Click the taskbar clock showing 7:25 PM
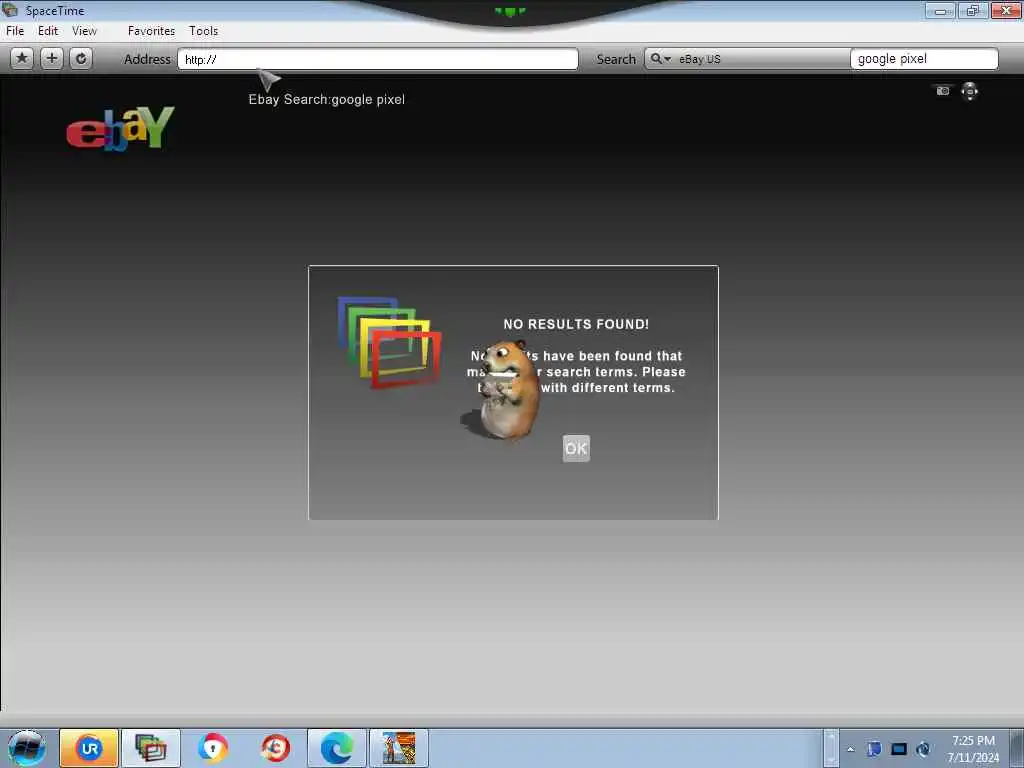The image size is (1024, 768). (973, 749)
